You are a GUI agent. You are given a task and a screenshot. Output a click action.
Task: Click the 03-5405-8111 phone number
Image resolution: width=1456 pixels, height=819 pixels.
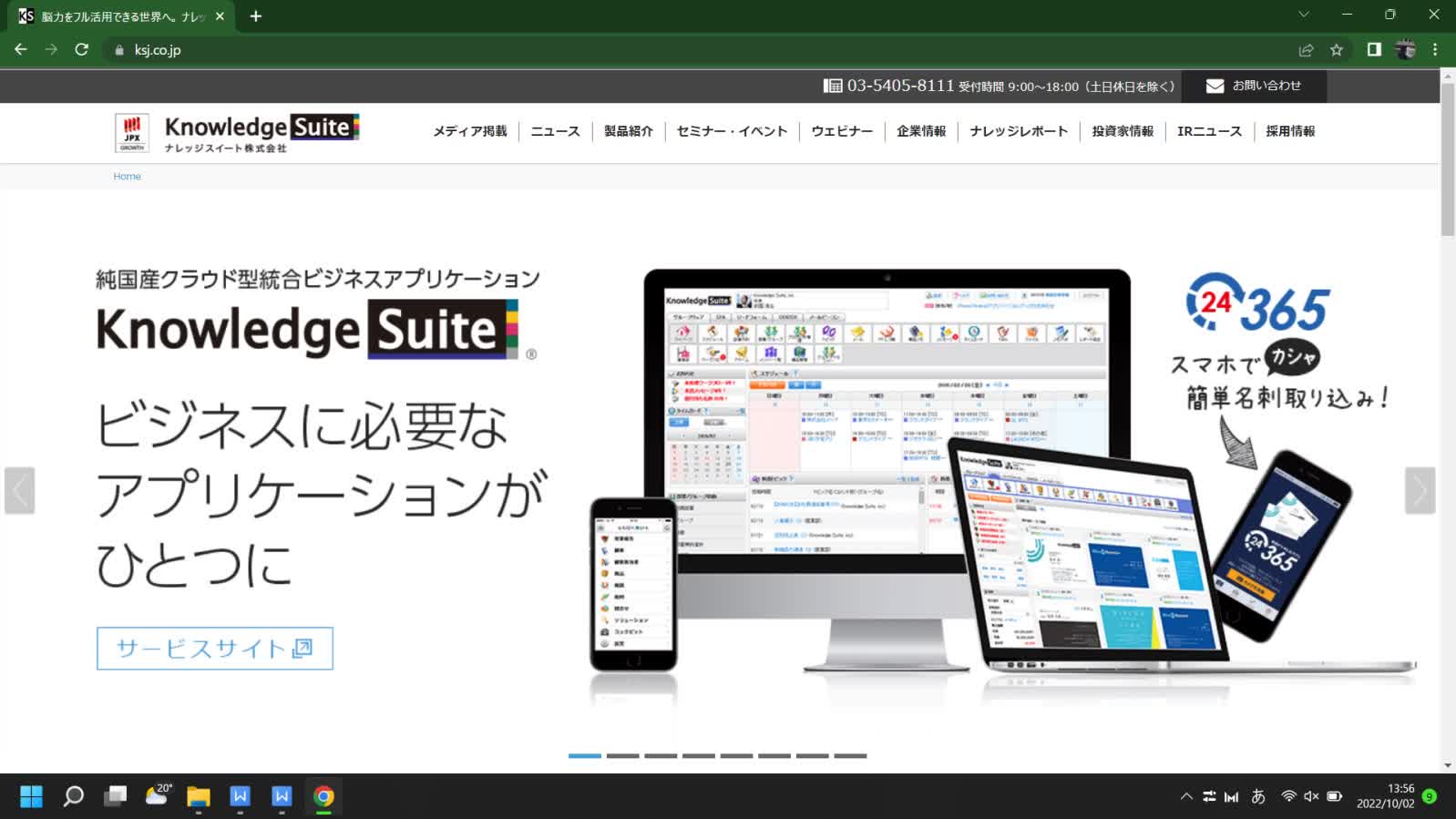900,86
